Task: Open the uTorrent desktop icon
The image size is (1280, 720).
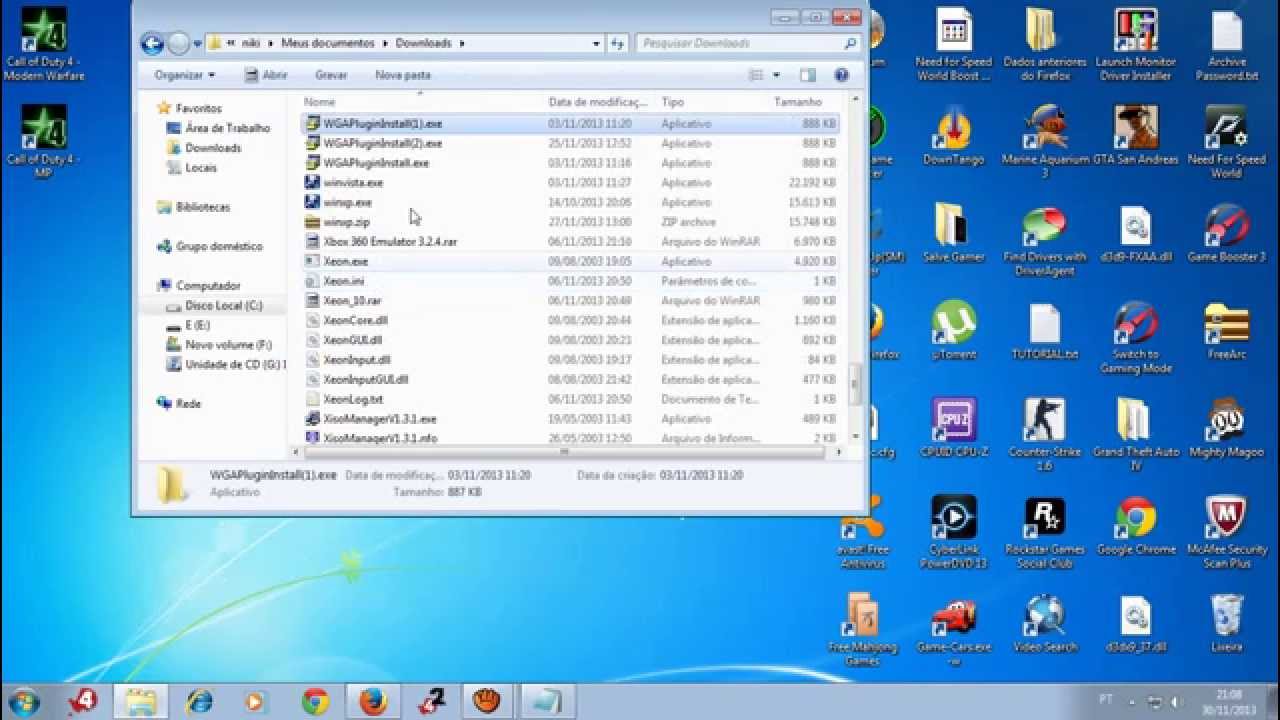Action: (x=954, y=331)
